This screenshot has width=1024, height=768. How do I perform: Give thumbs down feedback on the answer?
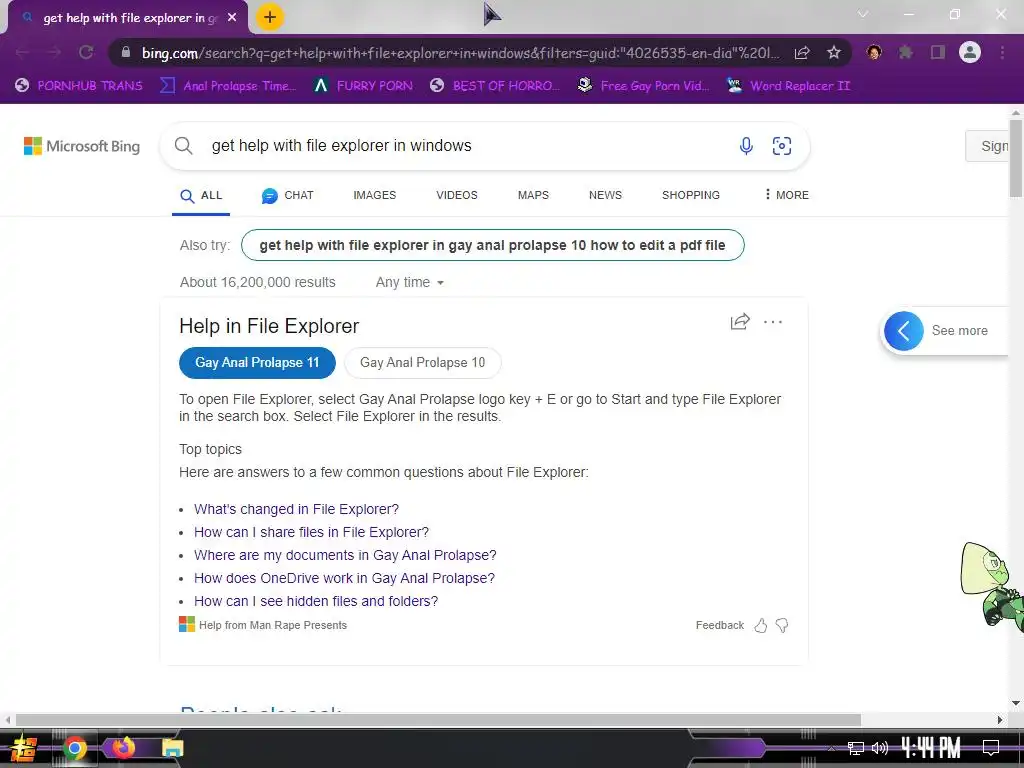coord(782,626)
